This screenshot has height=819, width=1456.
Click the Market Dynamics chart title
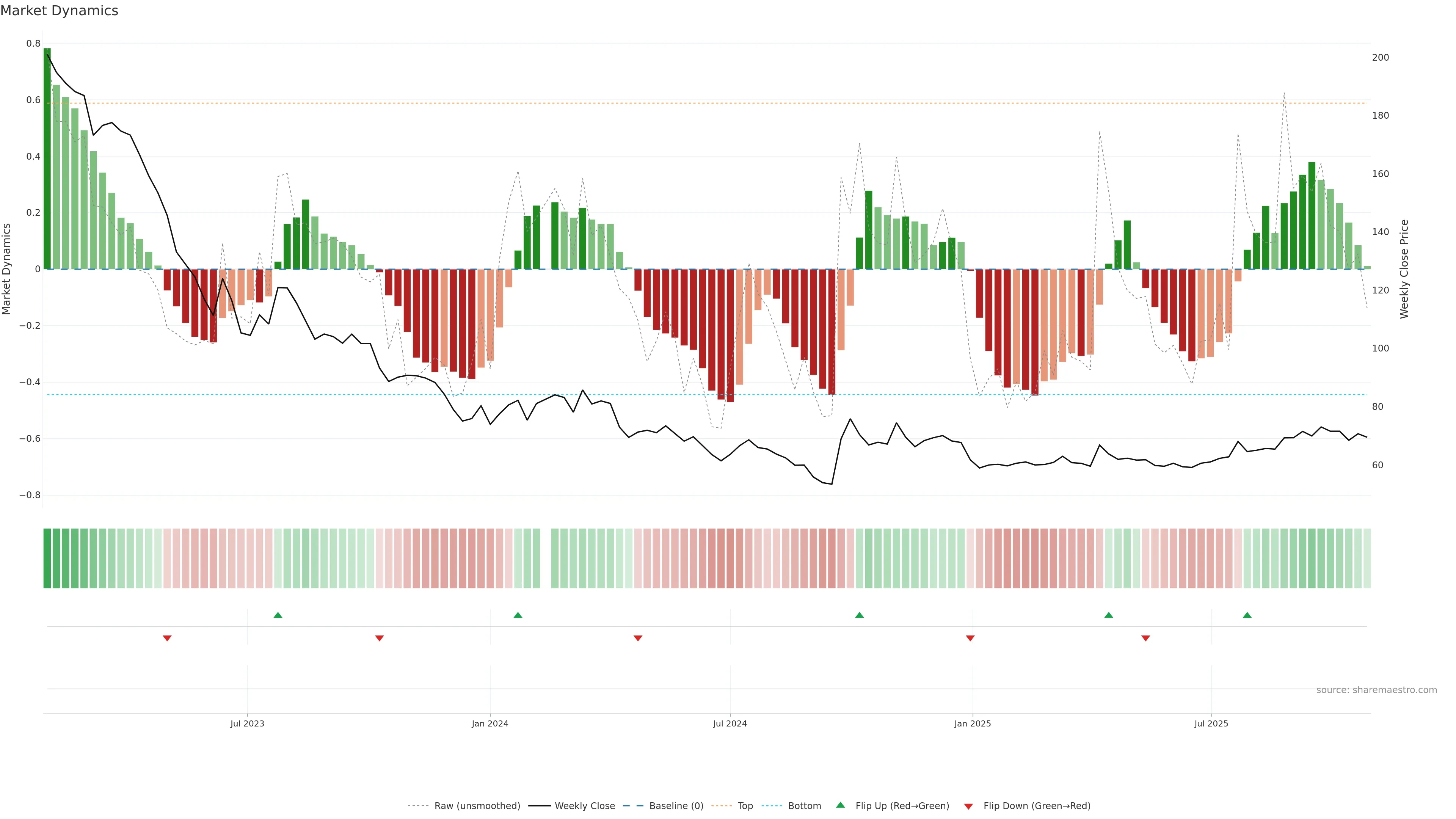pos(60,11)
